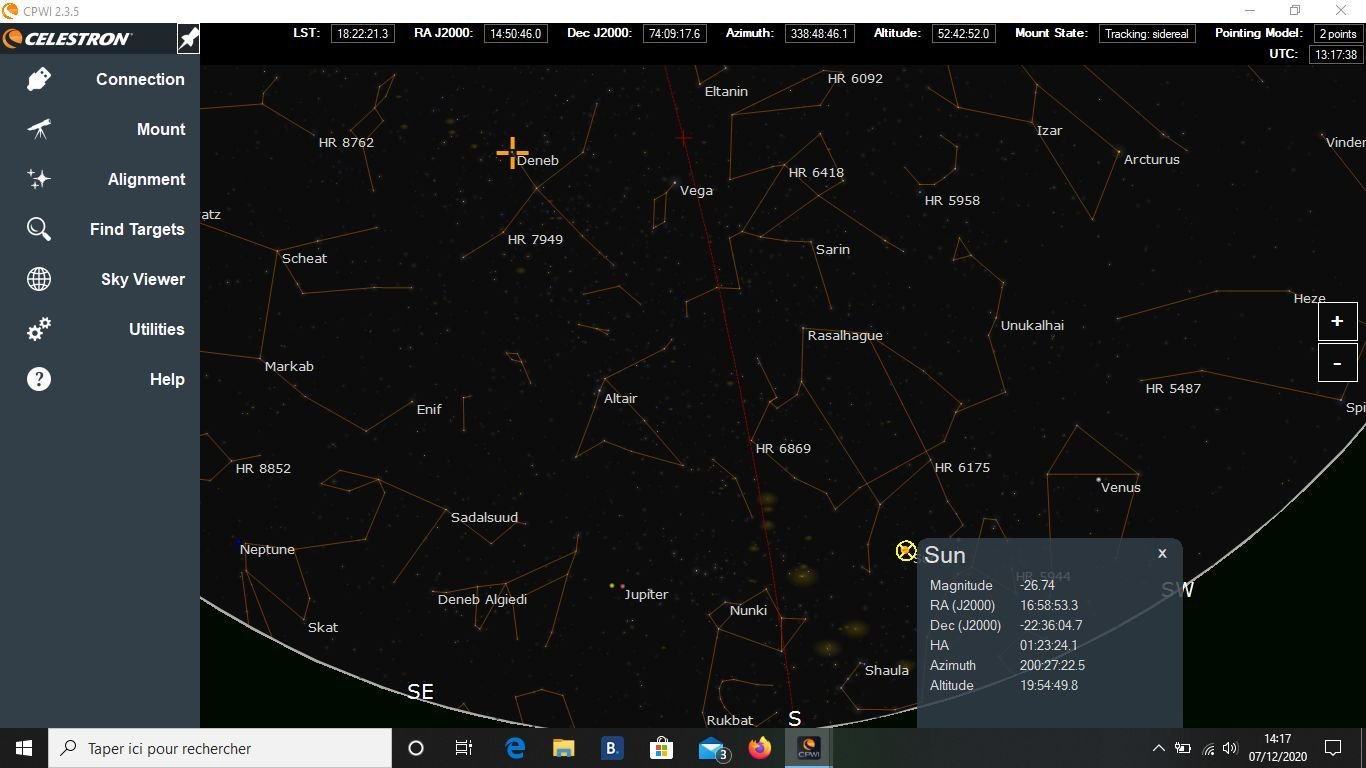1366x768 pixels.
Task: Open the Windows Start menu
Action: pos(24,748)
